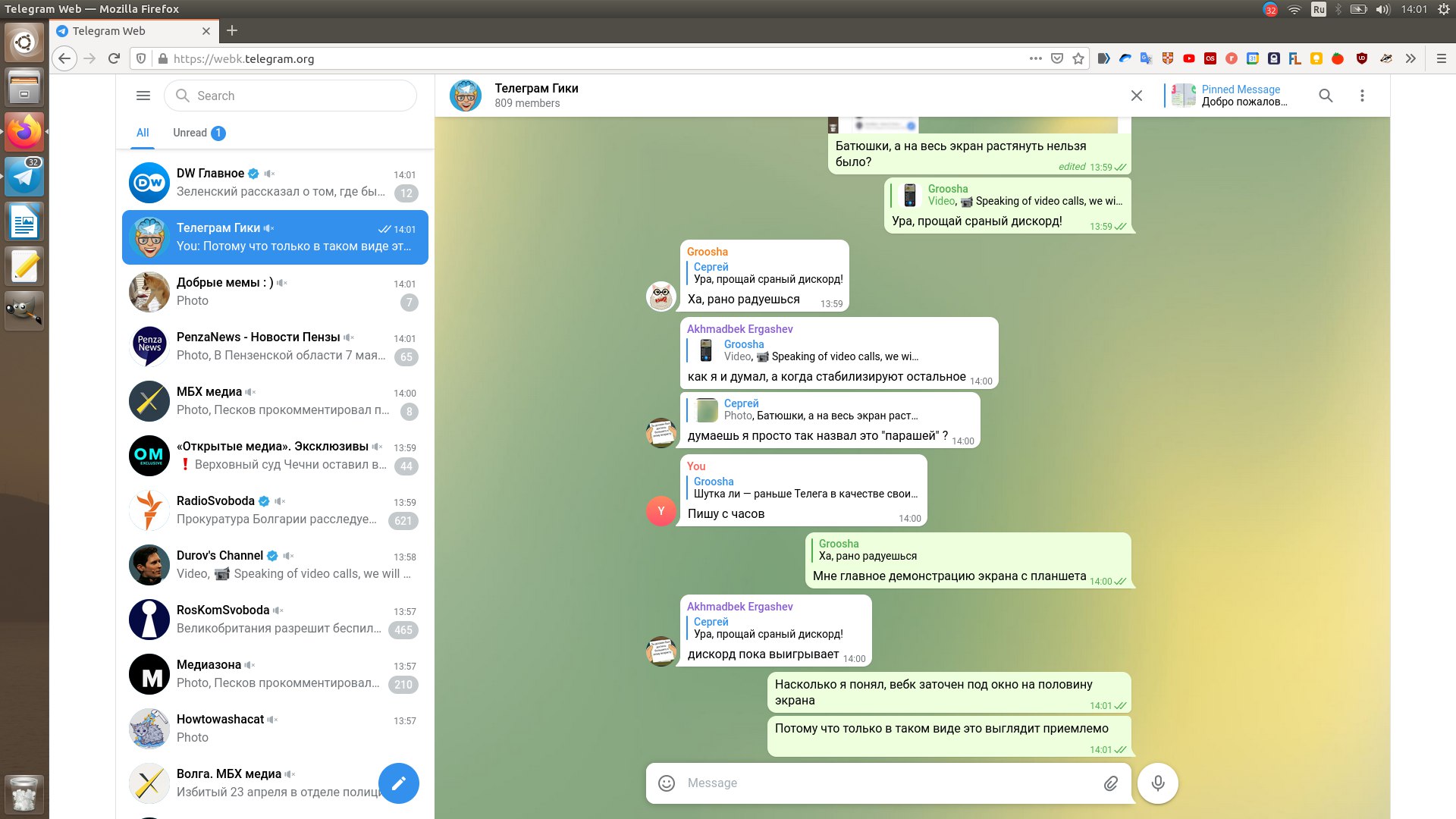Switch to the All chats tab
Image resolution: width=1456 pixels, height=819 pixels.
[143, 133]
